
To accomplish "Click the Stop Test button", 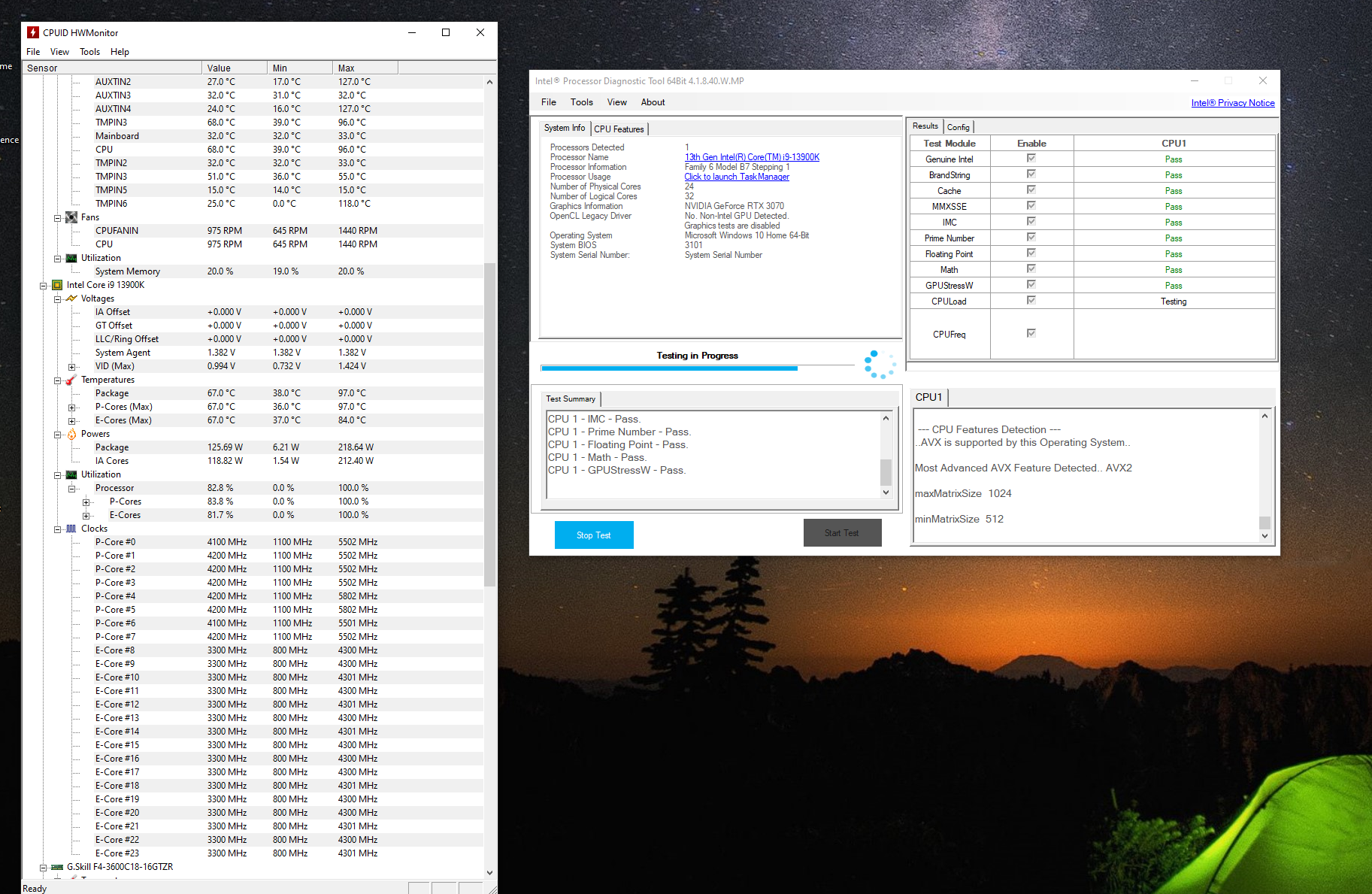I will 594,535.
